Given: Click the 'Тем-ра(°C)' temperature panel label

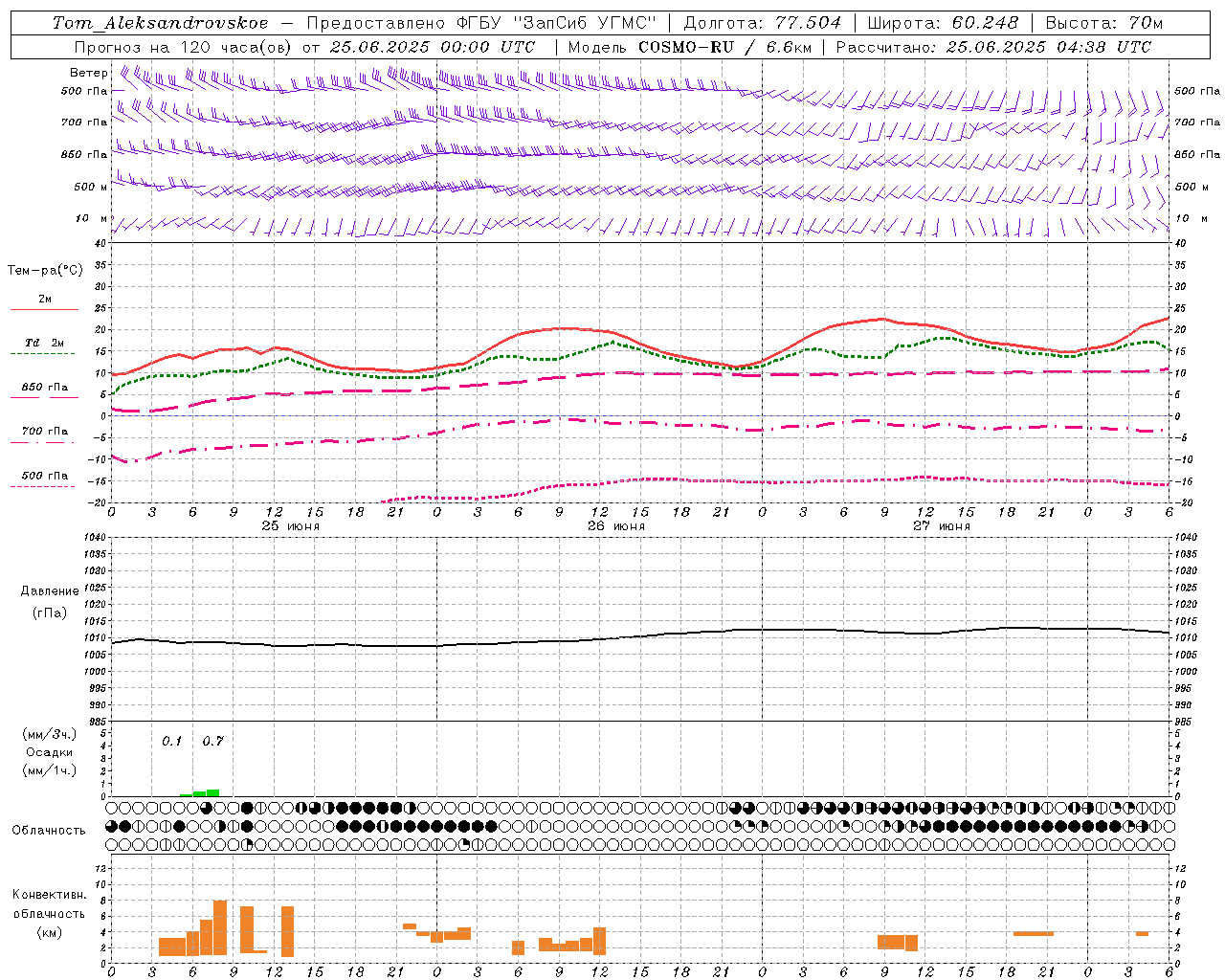Looking at the screenshot, I should click(x=45, y=271).
